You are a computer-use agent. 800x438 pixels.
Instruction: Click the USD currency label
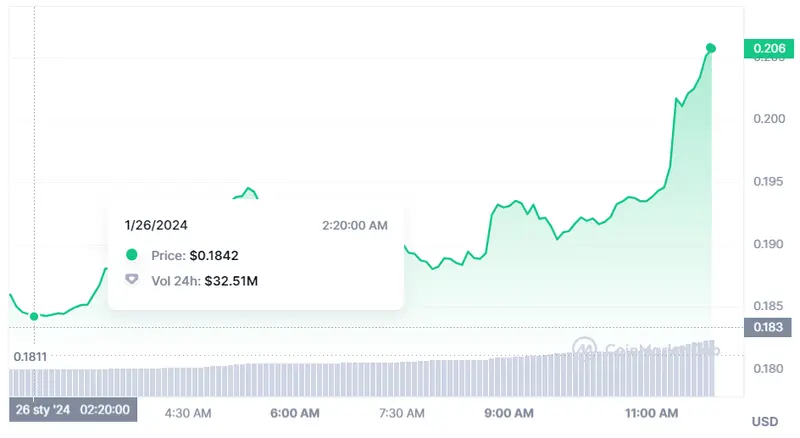pyautogui.click(x=764, y=421)
